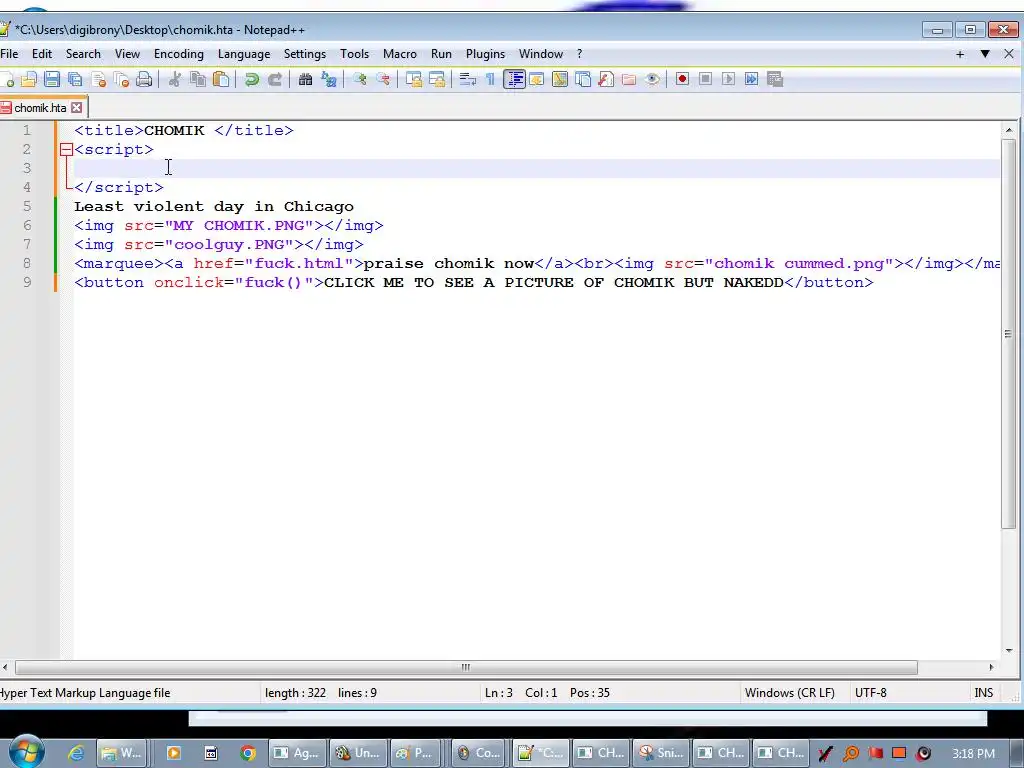Image resolution: width=1024 pixels, height=768 pixels.
Task: Open the Macro menu
Action: 400,54
